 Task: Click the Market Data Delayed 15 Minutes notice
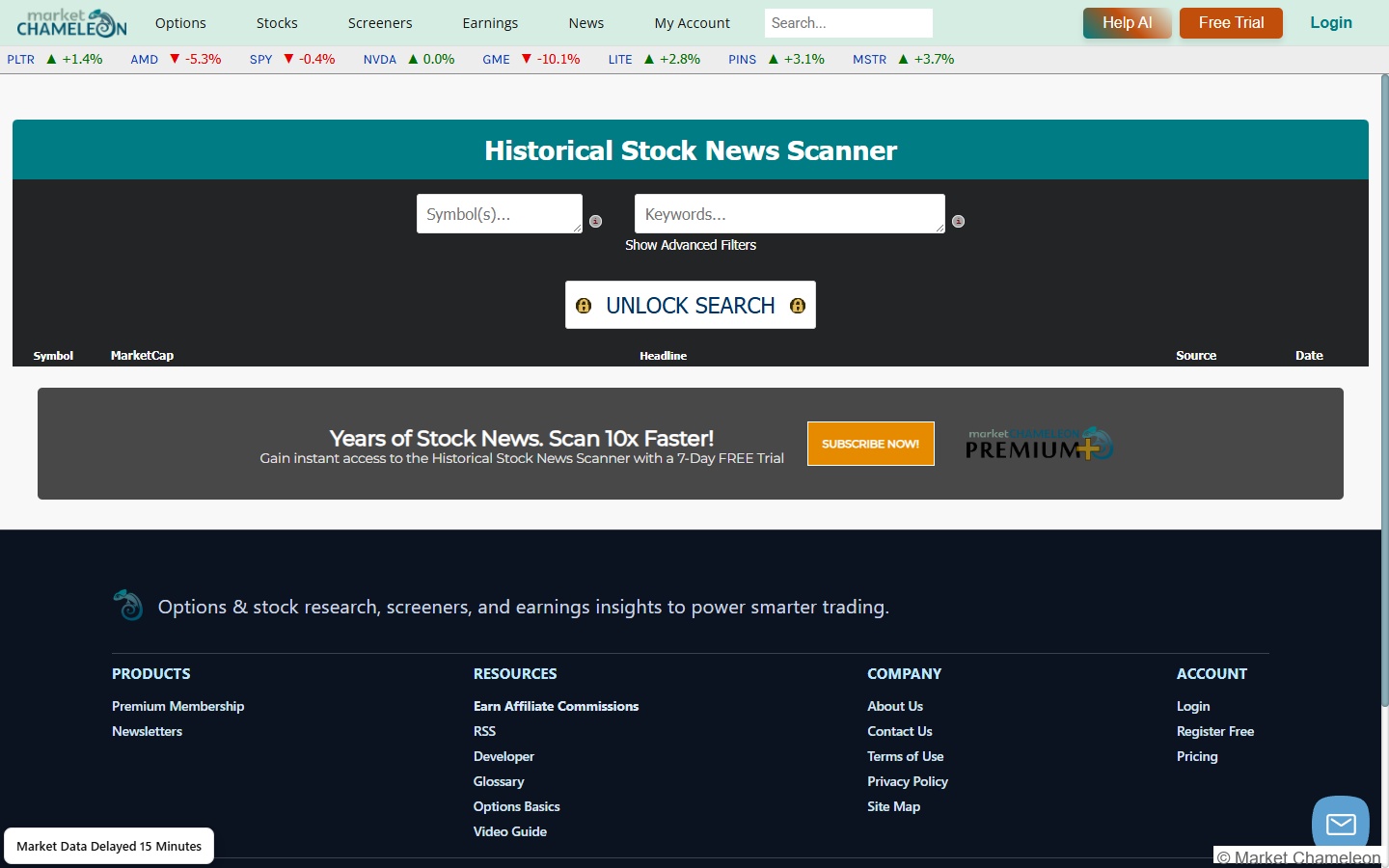click(x=109, y=846)
